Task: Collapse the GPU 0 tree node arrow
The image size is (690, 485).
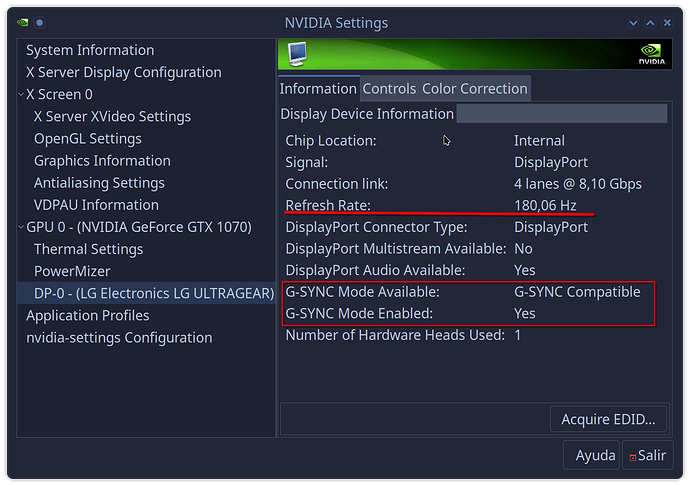Action: pyautogui.click(x=21, y=227)
